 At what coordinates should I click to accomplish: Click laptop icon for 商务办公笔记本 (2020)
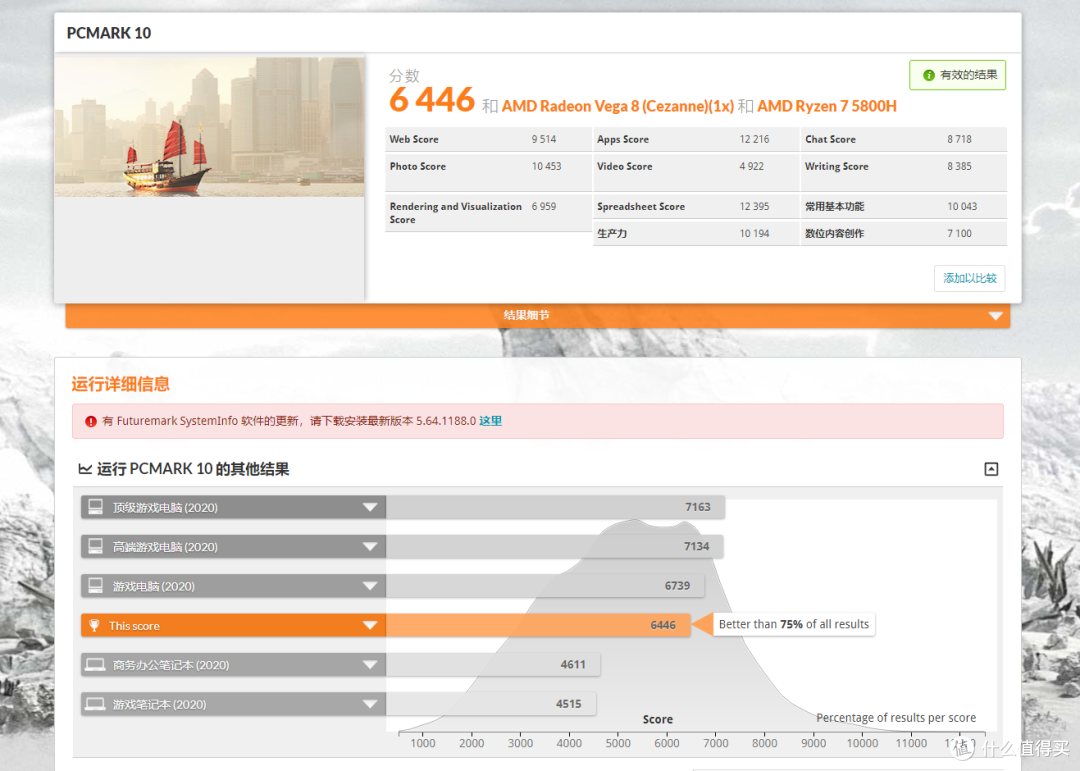pyautogui.click(x=95, y=665)
